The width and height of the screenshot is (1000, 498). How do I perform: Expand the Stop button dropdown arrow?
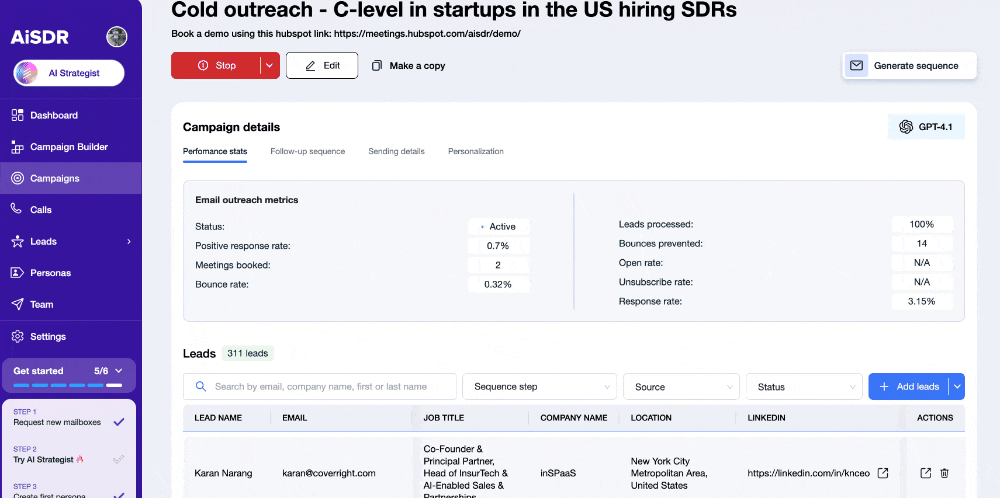tap(269, 66)
